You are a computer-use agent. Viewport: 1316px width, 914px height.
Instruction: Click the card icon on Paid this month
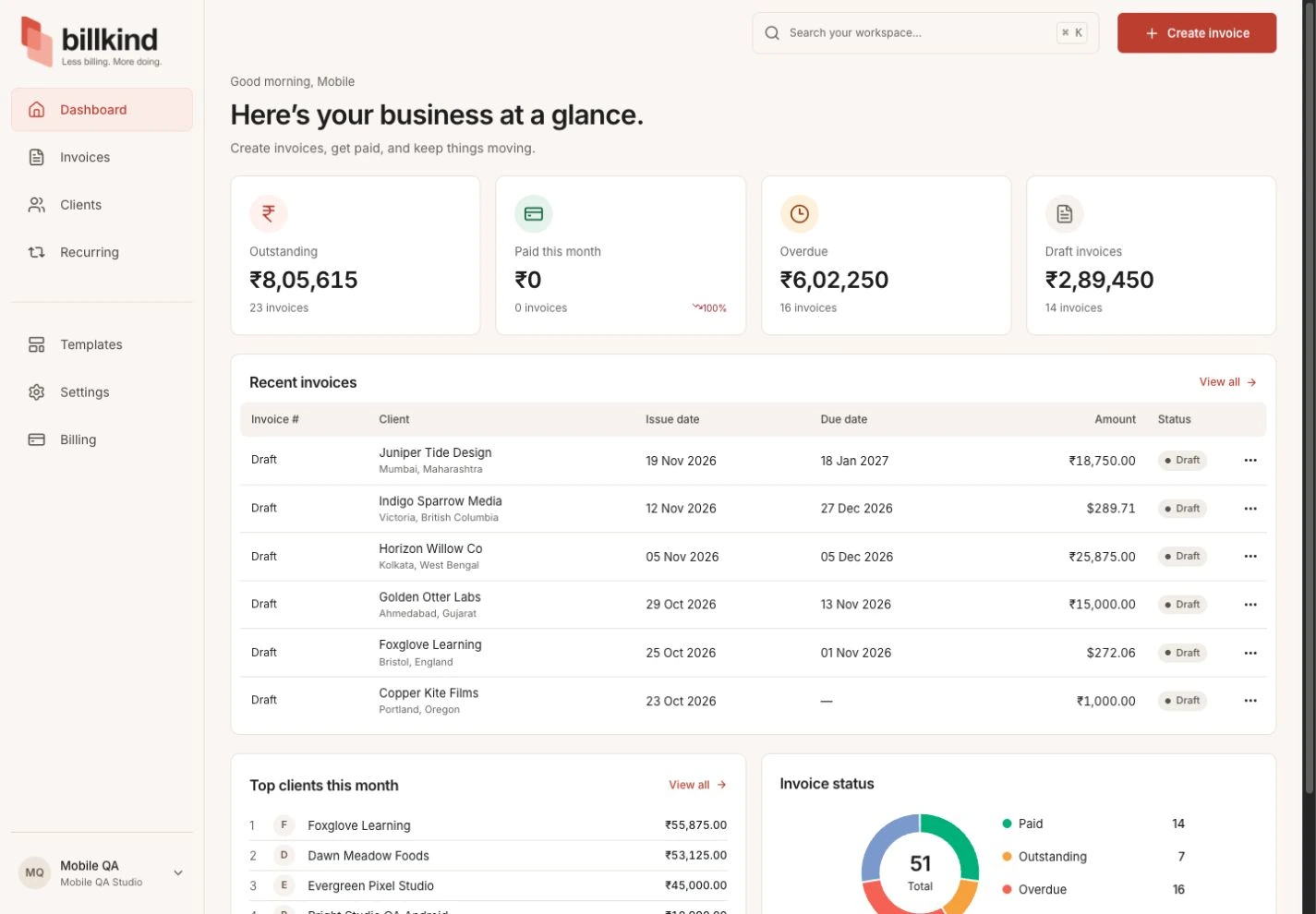[534, 213]
